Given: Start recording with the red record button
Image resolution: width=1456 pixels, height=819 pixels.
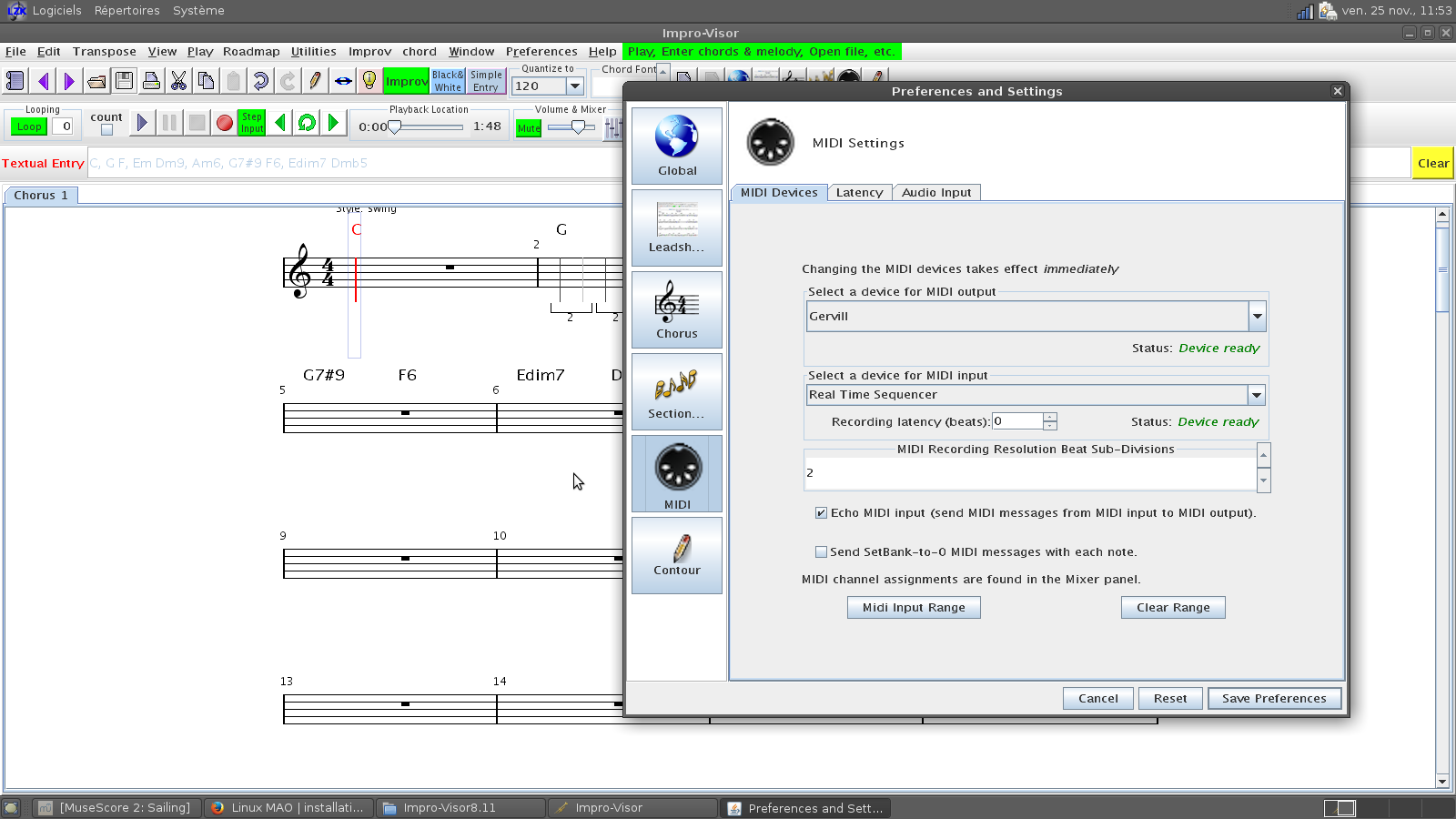Looking at the screenshot, I should (224, 122).
